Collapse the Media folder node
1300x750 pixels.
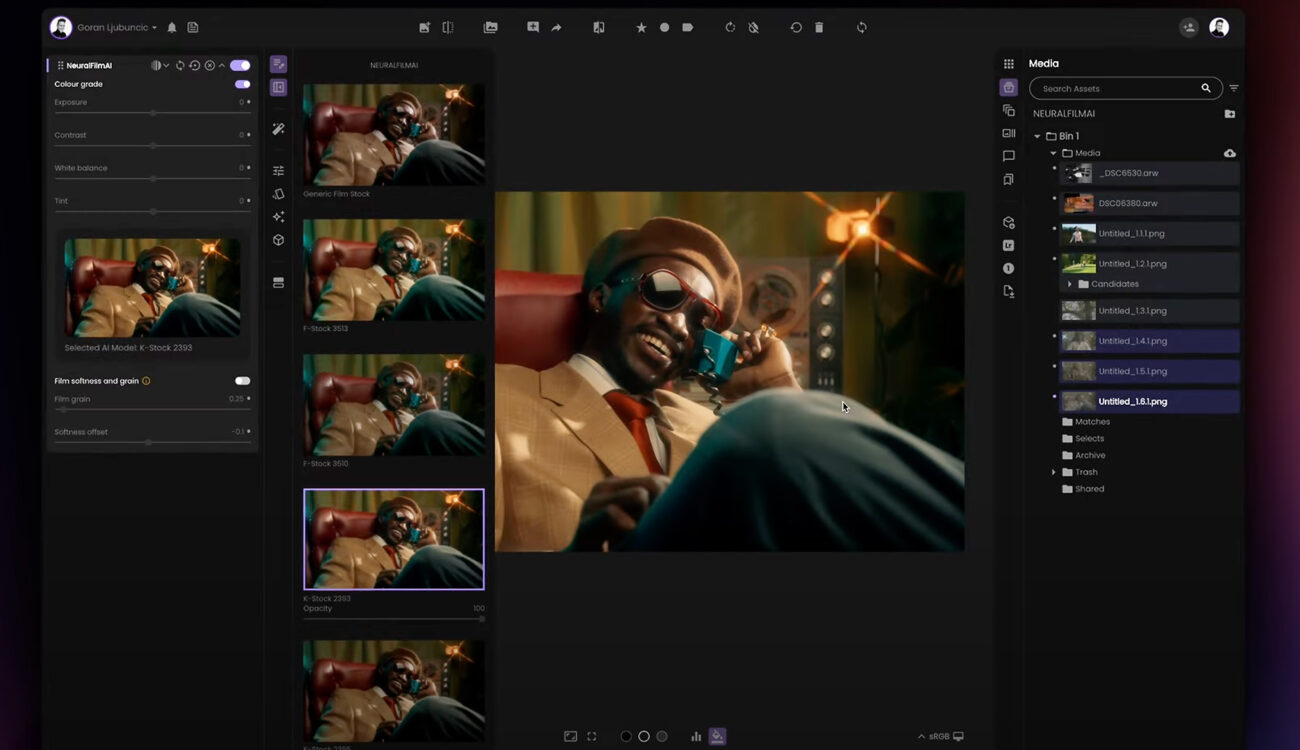pos(1053,153)
